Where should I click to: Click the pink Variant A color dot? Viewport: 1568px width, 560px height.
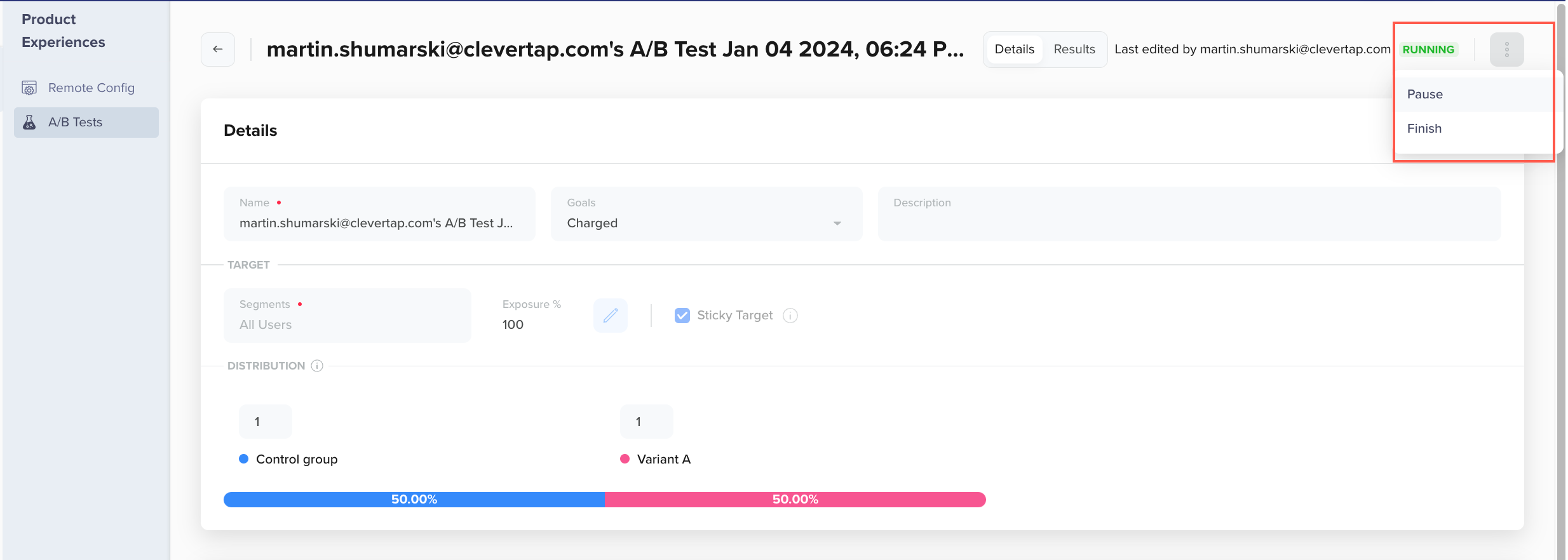[625, 458]
